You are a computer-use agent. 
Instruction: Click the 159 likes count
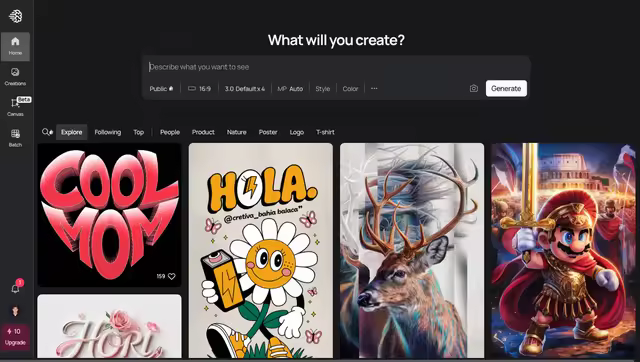point(160,276)
